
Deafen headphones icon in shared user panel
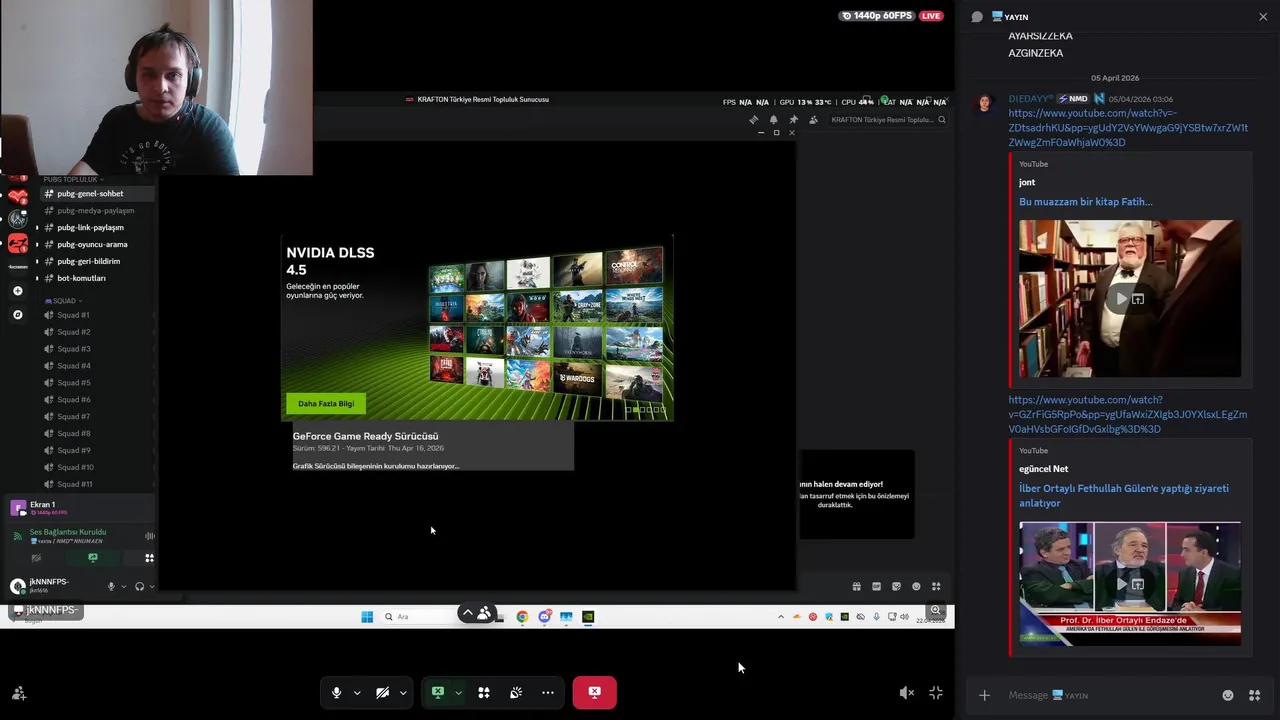click(x=140, y=586)
